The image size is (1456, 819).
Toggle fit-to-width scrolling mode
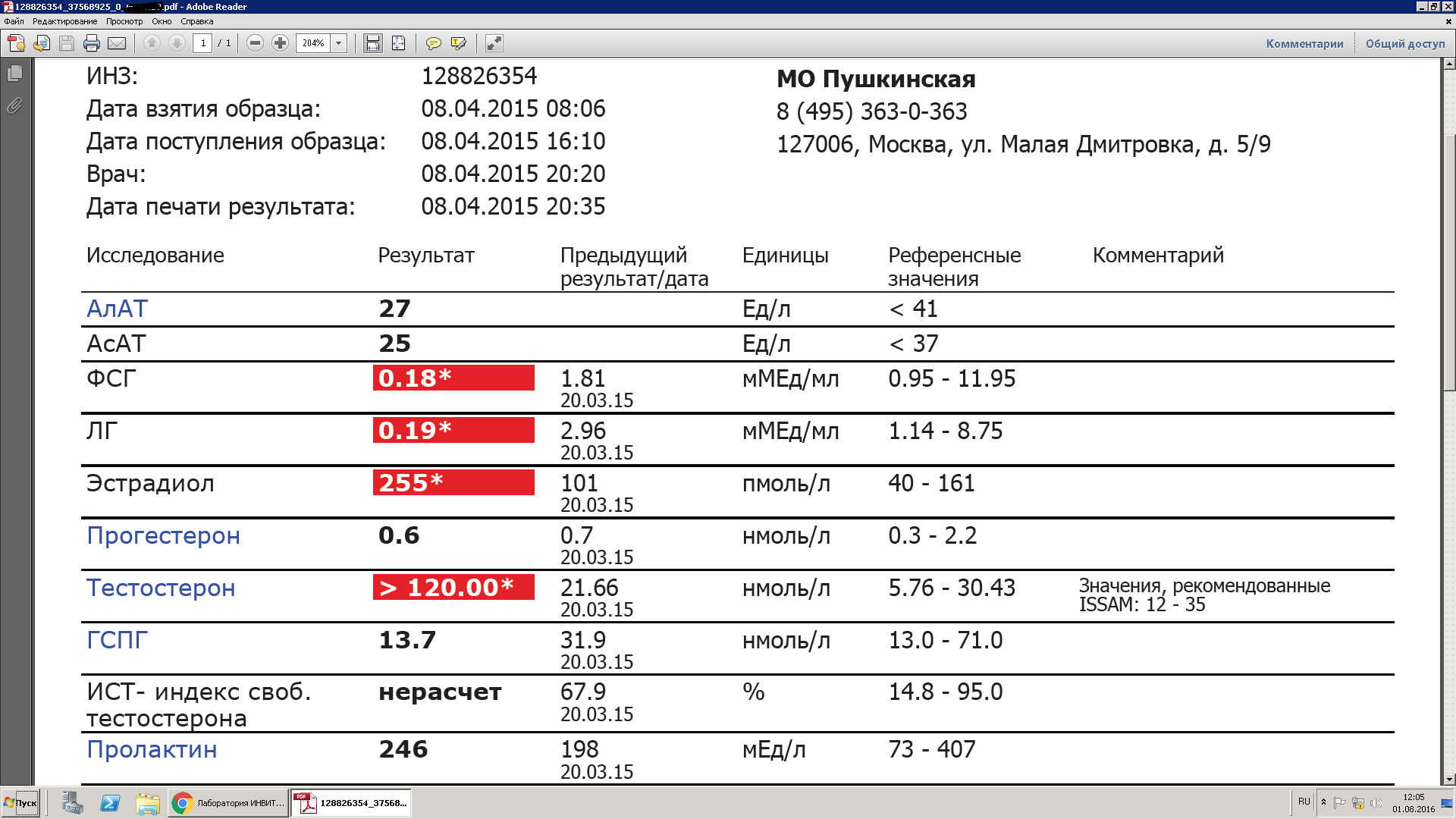pyautogui.click(x=373, y=43)
